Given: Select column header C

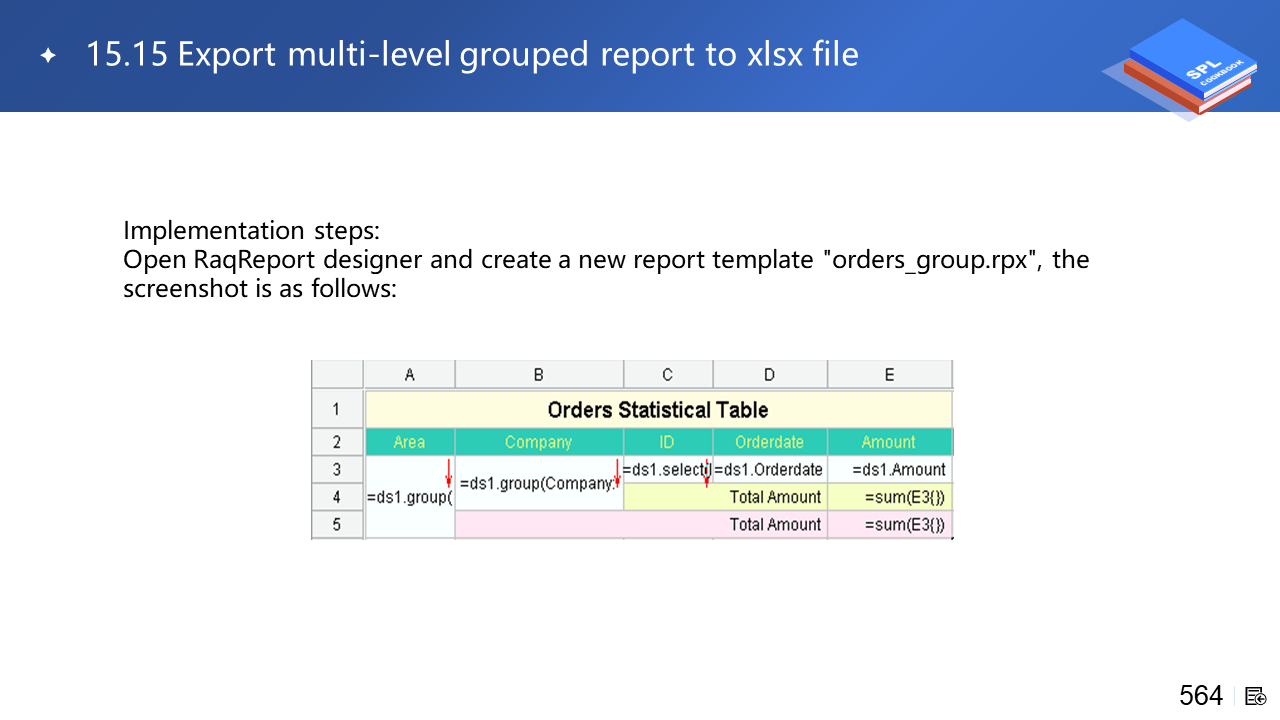Looking at the screenshot, I should coord(667,375).
